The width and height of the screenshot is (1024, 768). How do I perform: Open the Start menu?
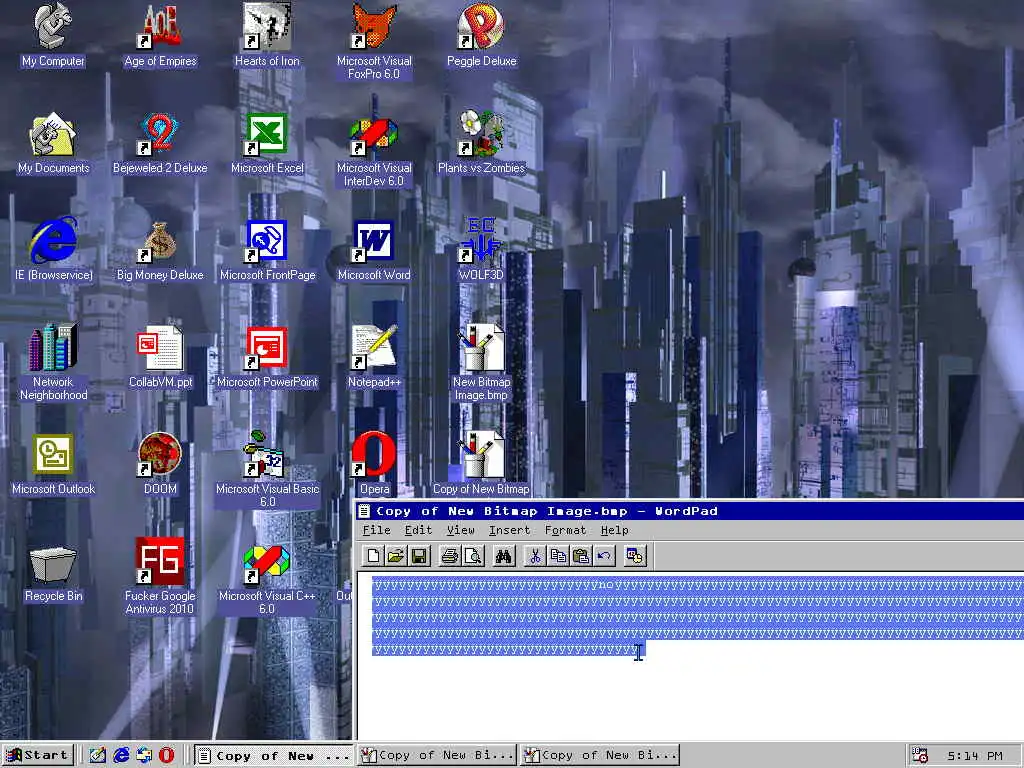(37, 756)
